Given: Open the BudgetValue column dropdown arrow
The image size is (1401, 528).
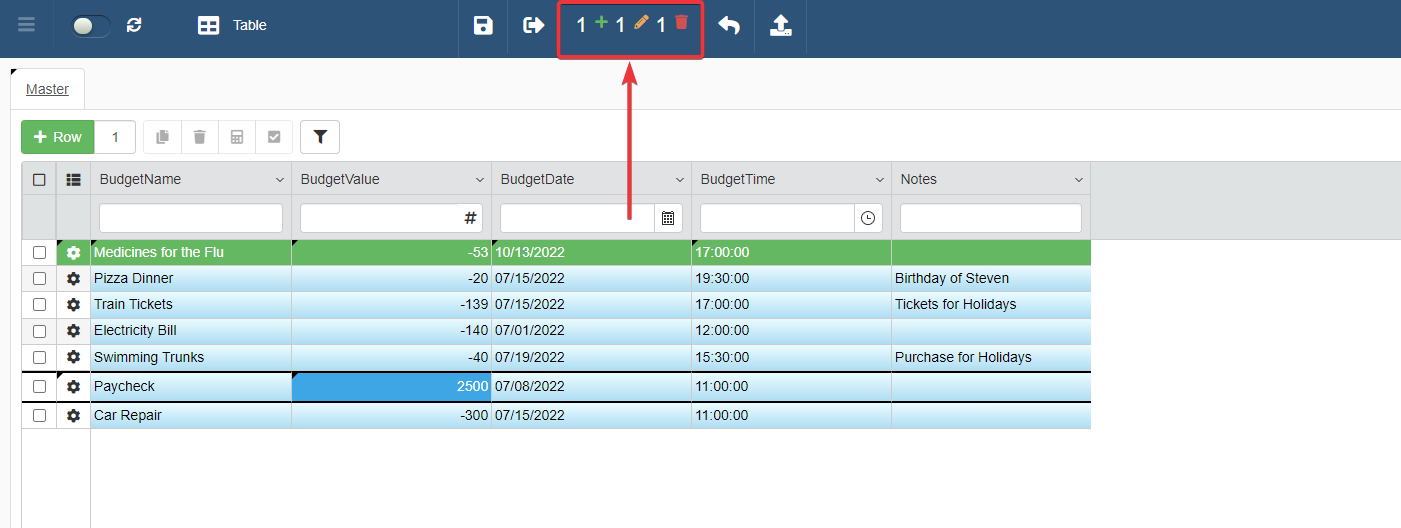Looking at the screenshot, I should coord(479,180).
